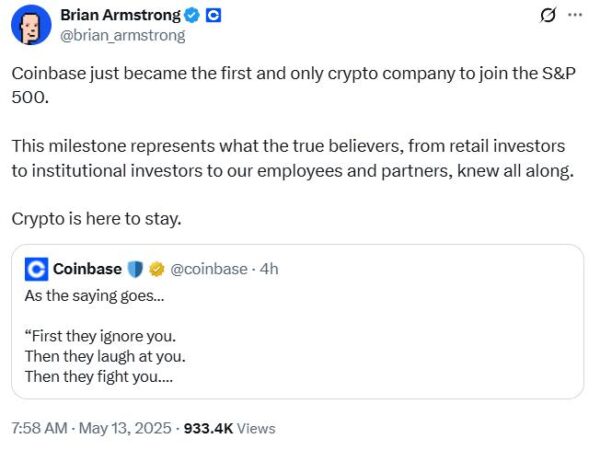Click the Coinbase logo in the quoted post

click(36, 269)
